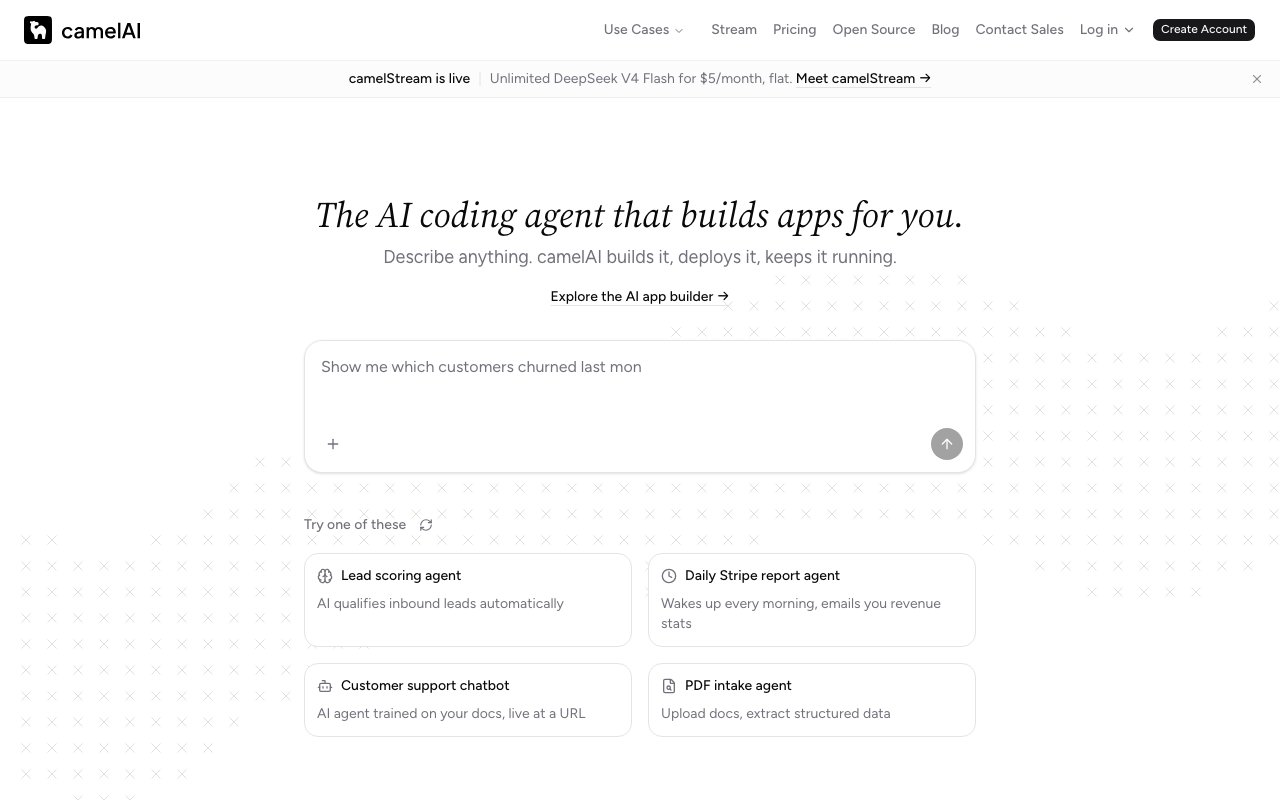The image size is (1280, 800).
Task: Click the plus attachment icon in prompt box
Action: [333, 444]
